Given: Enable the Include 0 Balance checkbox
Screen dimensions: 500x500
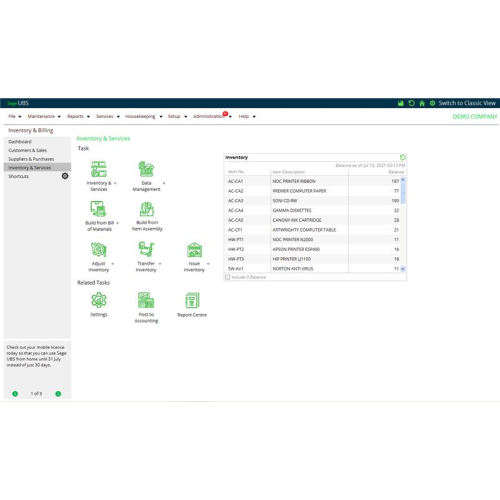Looking at the screenshot, I should pyautogui.click(x=228, y=277).
